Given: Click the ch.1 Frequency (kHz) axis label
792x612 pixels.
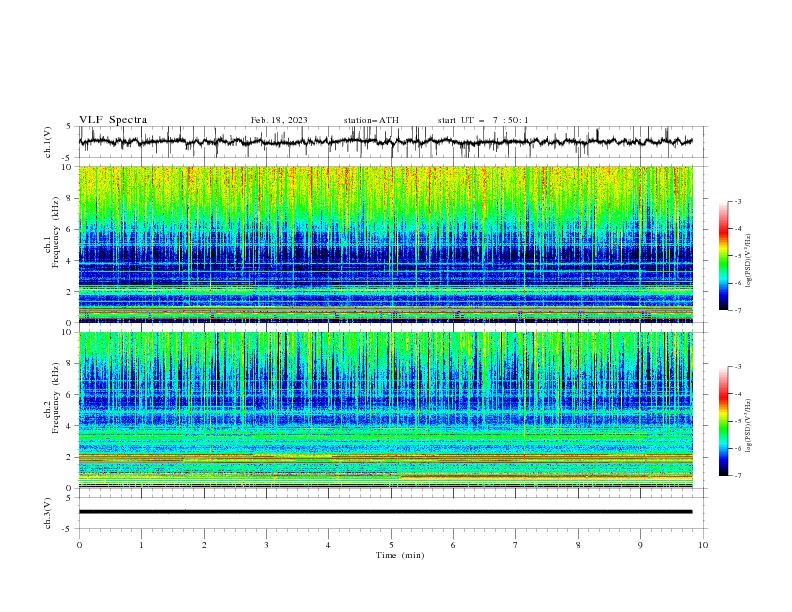Looking at the screenshot, I should pyautogui.click(x=52, y=232).
